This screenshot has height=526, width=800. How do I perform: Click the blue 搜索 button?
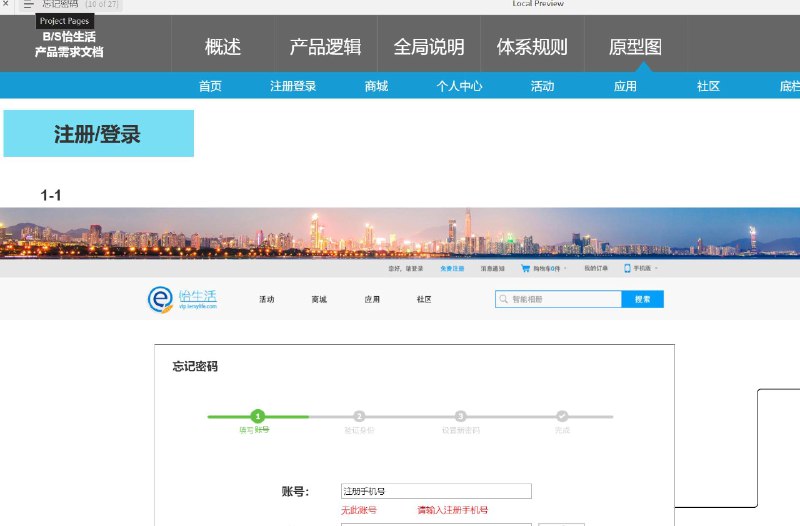pos(642,299)
